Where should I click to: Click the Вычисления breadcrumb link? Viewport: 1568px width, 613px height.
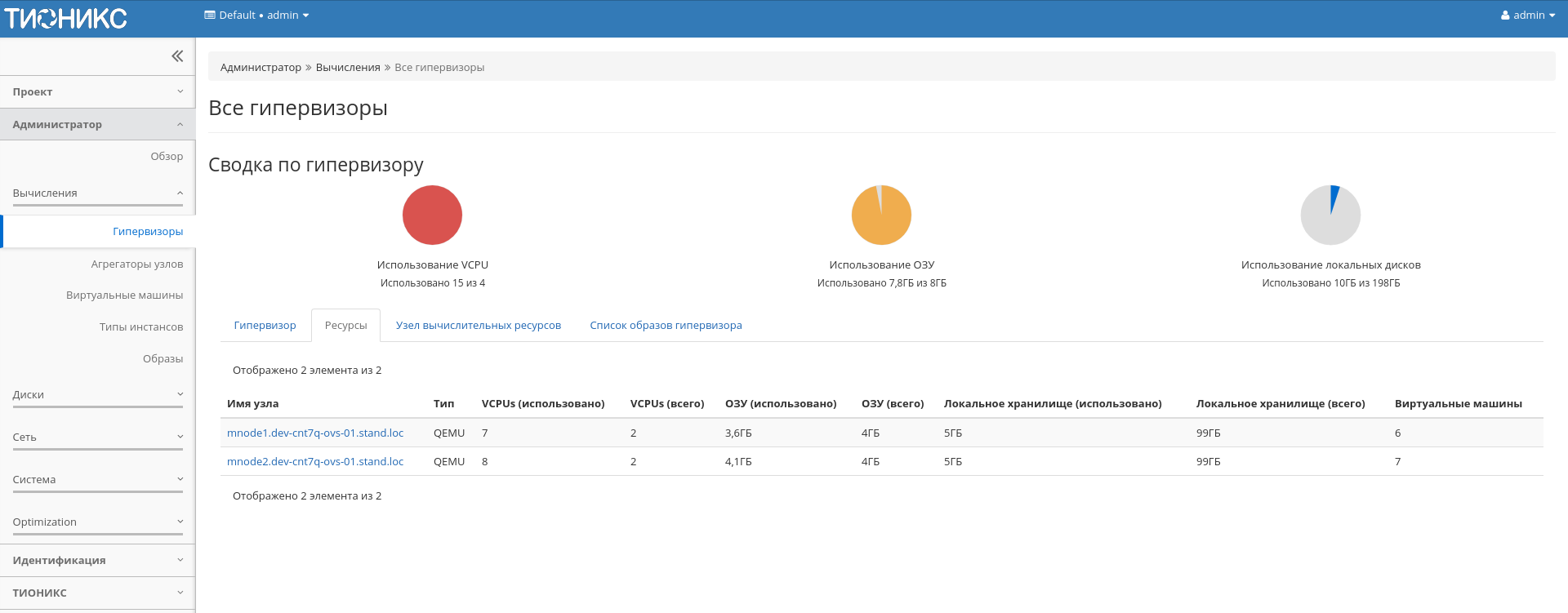pyautogui.click(x=348, y=68)
